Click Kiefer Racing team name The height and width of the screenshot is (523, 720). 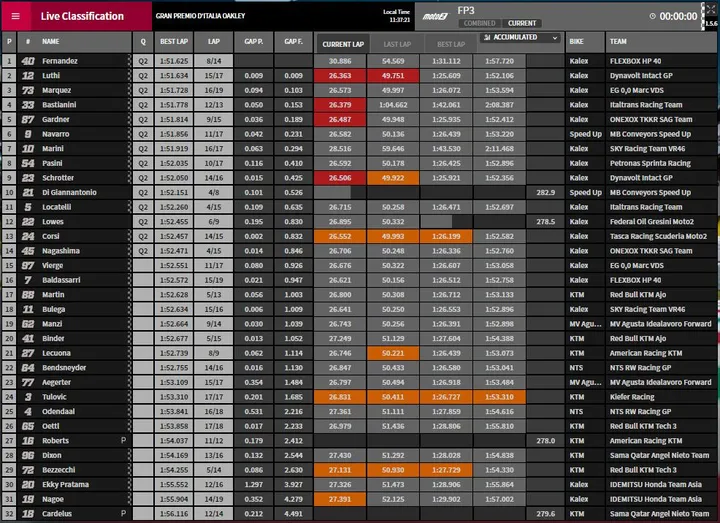632,397
